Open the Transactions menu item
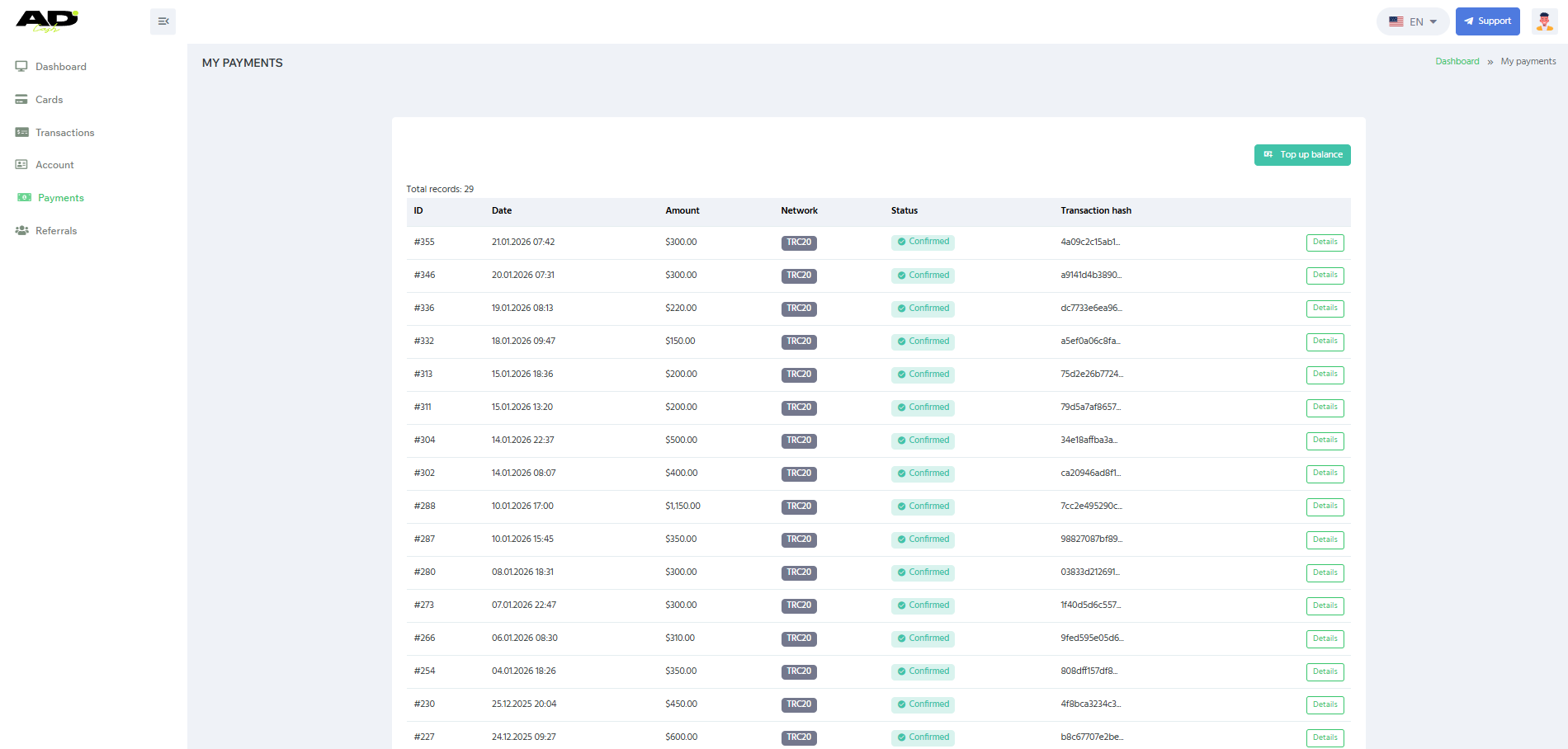This screenshot has width=1568, height=749. click(x=64, y=133)
